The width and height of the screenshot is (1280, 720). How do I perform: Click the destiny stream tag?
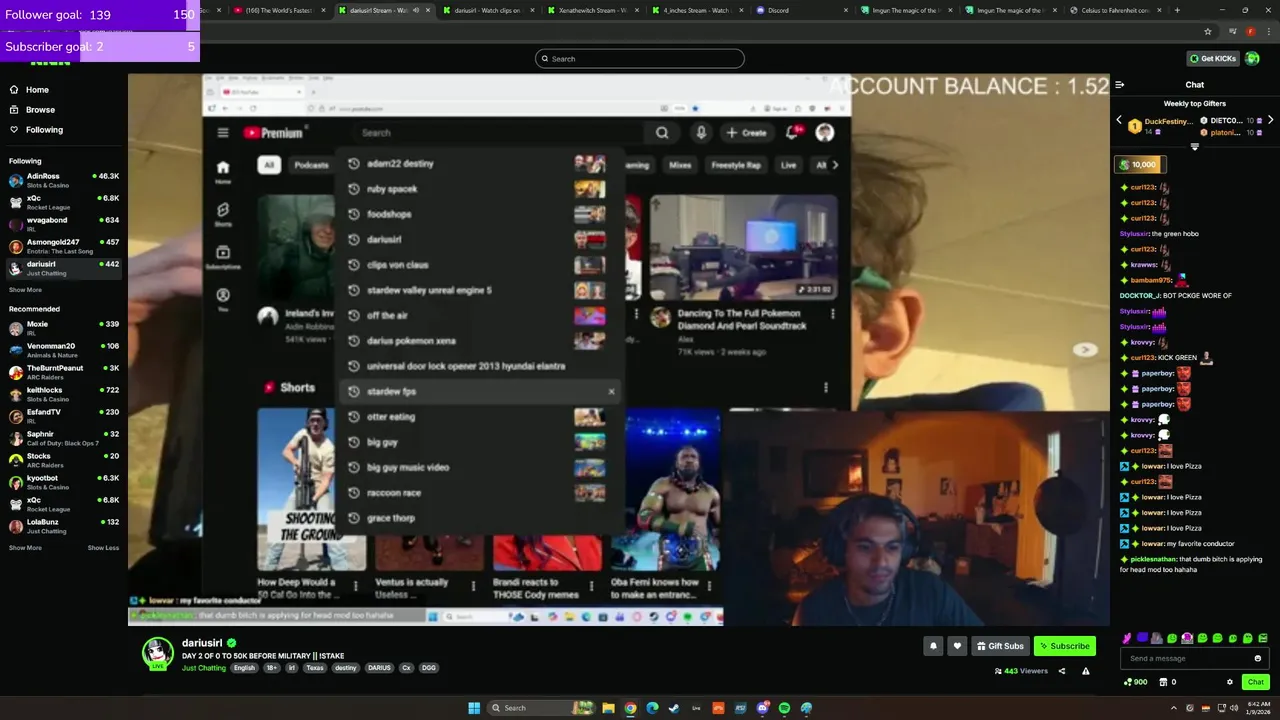(x=346, y=668)
